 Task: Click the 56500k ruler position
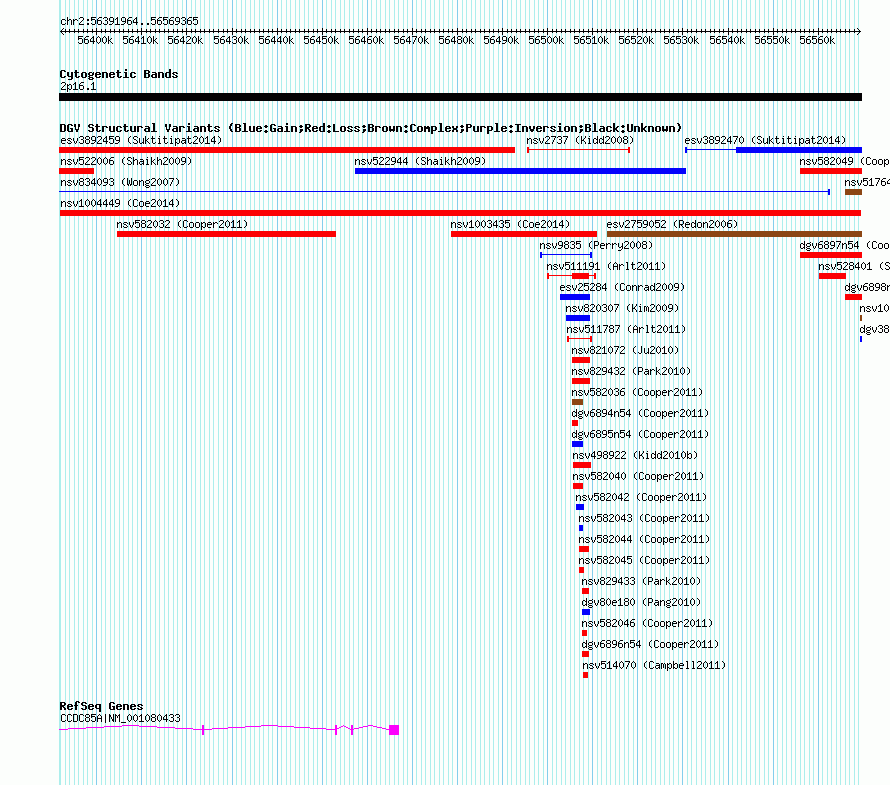click(546, 40)
